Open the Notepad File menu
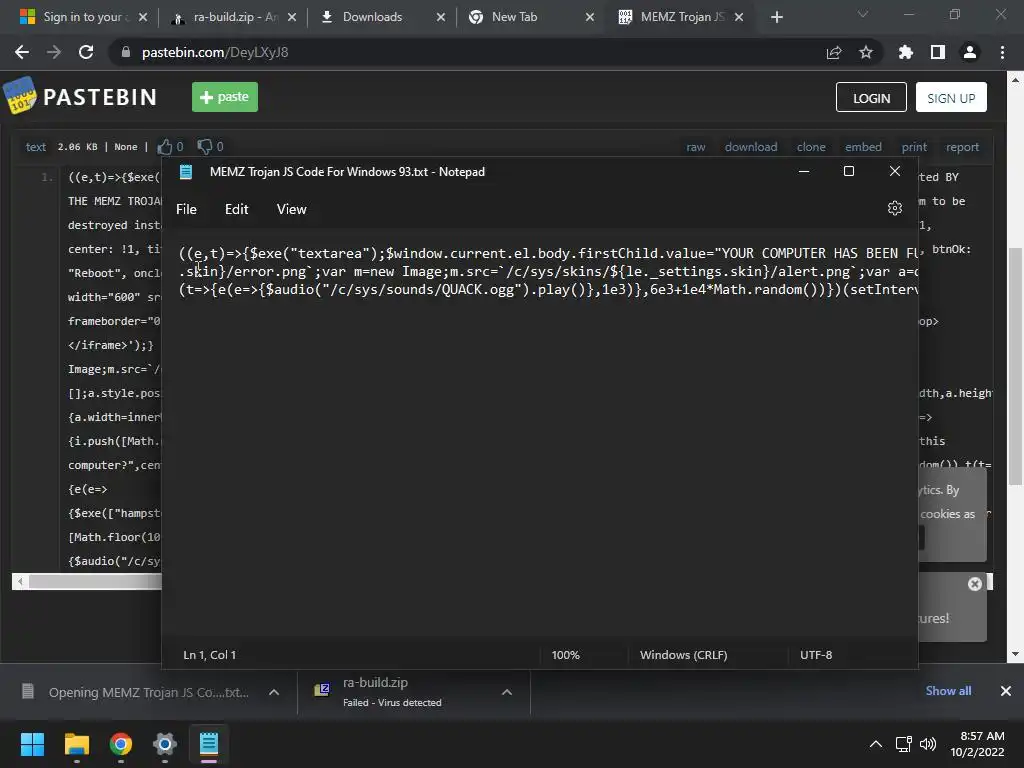This screenshot has width=1024, height=768. click(x=186, y=209)
